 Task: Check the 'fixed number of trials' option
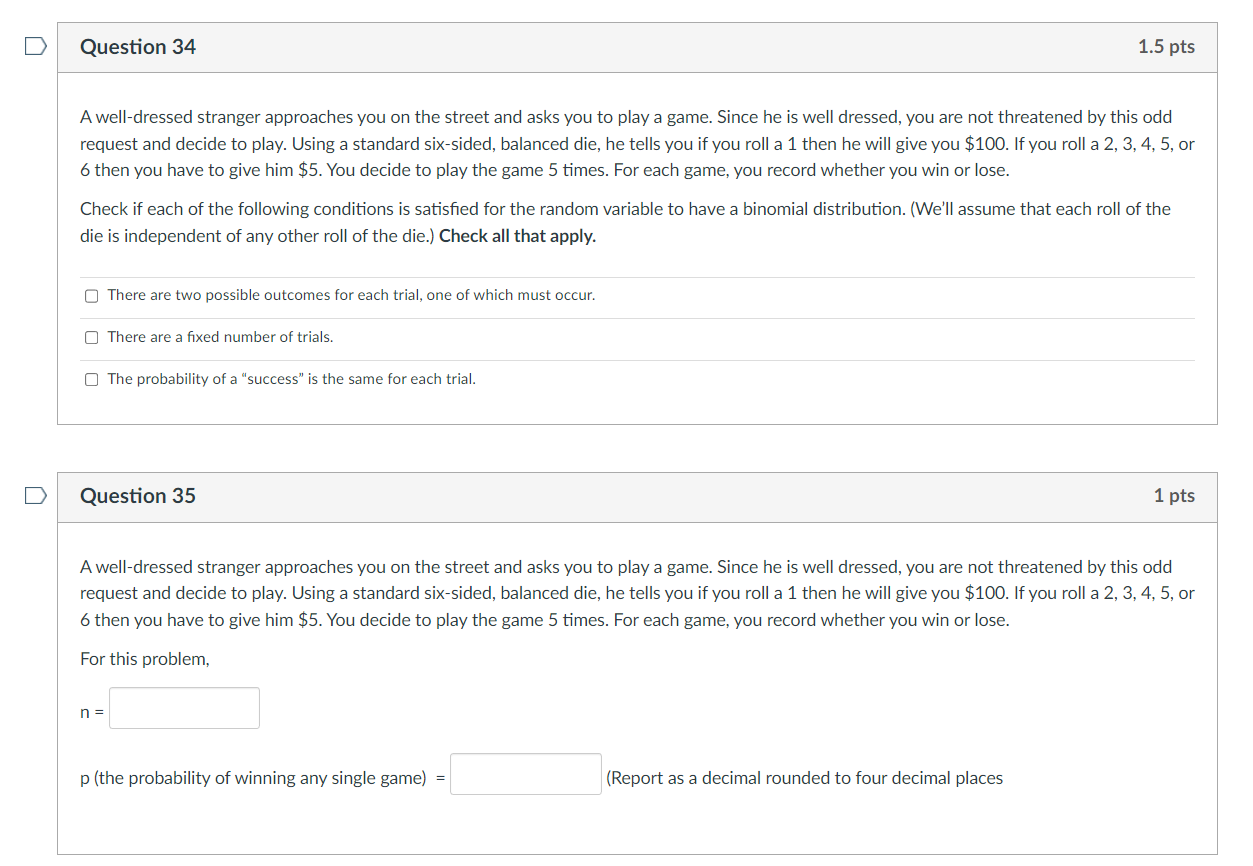point(91,337)
